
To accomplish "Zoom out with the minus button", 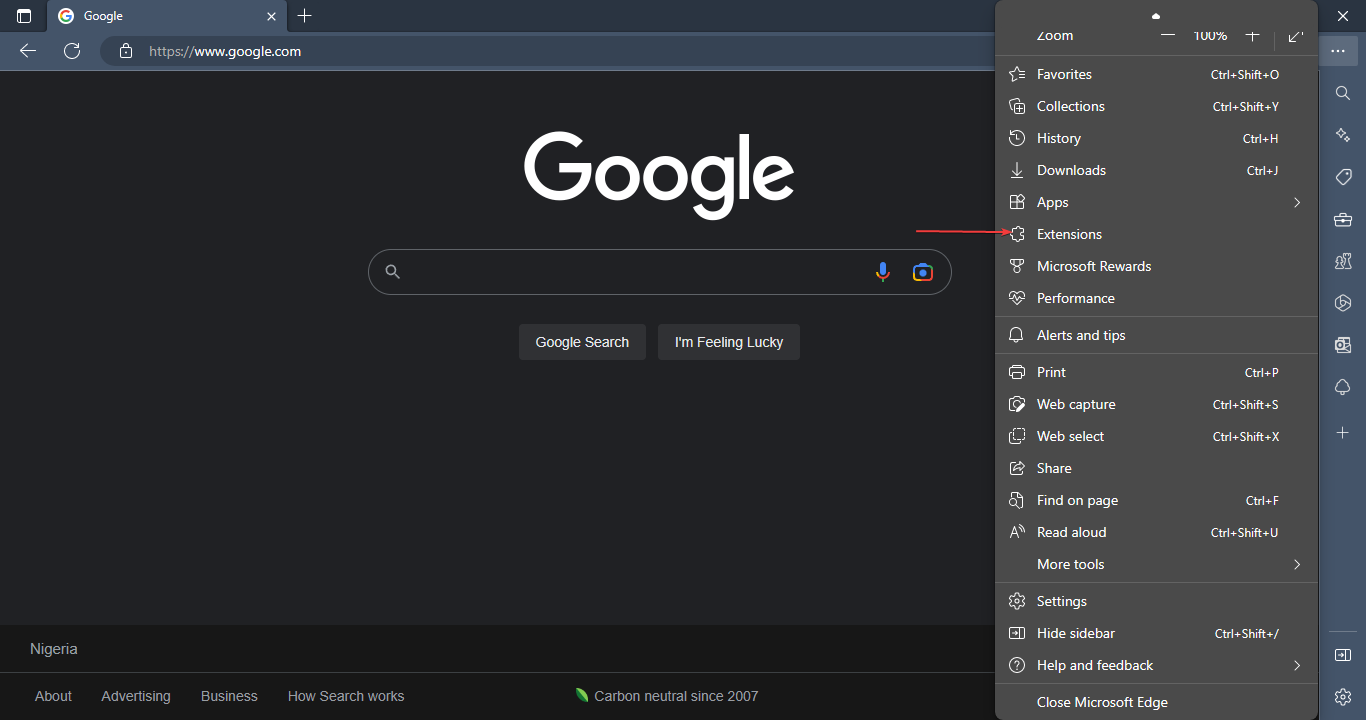I will click(1168, 36).
